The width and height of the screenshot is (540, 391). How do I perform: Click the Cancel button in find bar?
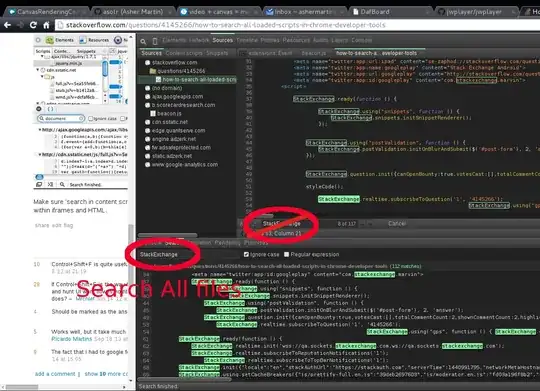397,224
